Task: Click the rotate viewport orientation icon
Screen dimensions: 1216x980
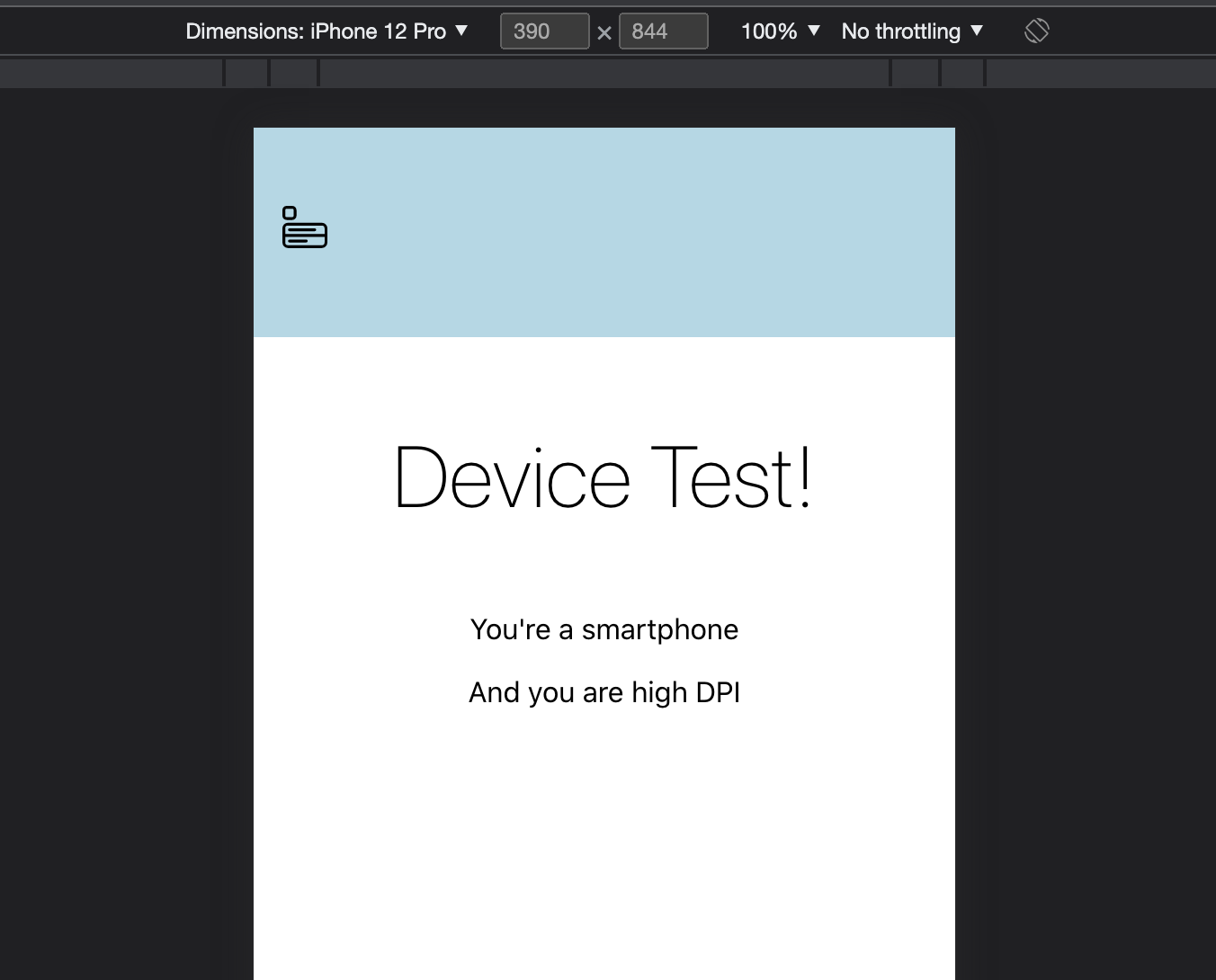Action: click(x=1036, y=31)
